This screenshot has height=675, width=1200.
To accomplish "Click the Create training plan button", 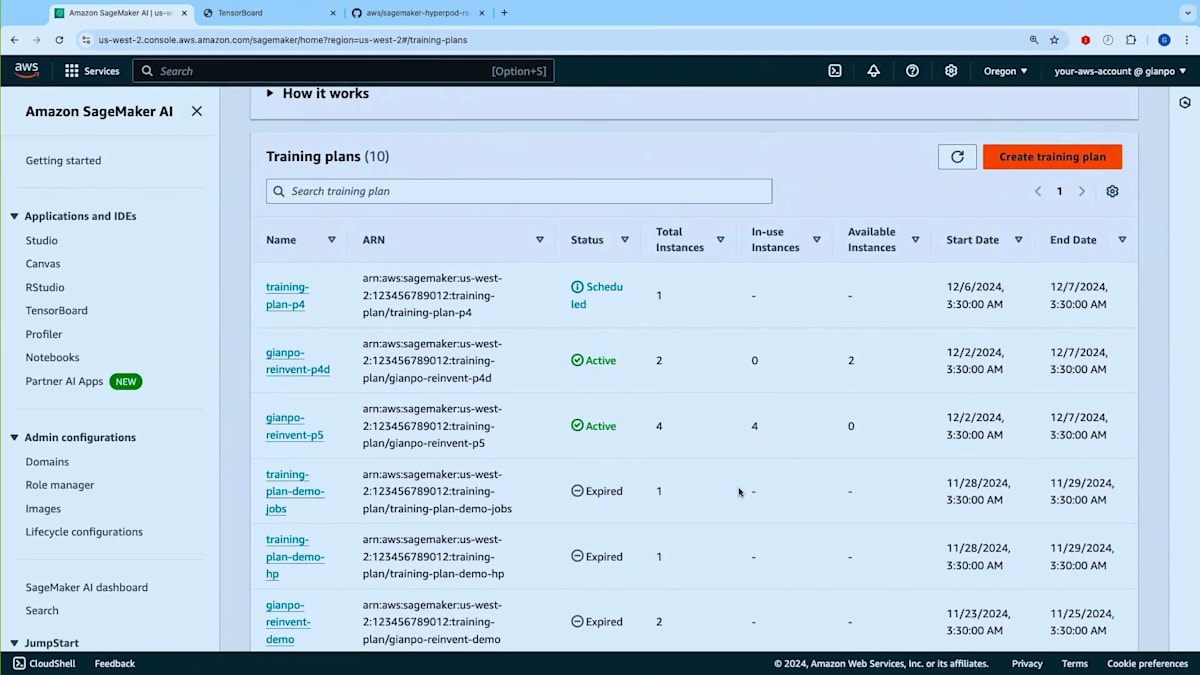I will point(1052,157).
